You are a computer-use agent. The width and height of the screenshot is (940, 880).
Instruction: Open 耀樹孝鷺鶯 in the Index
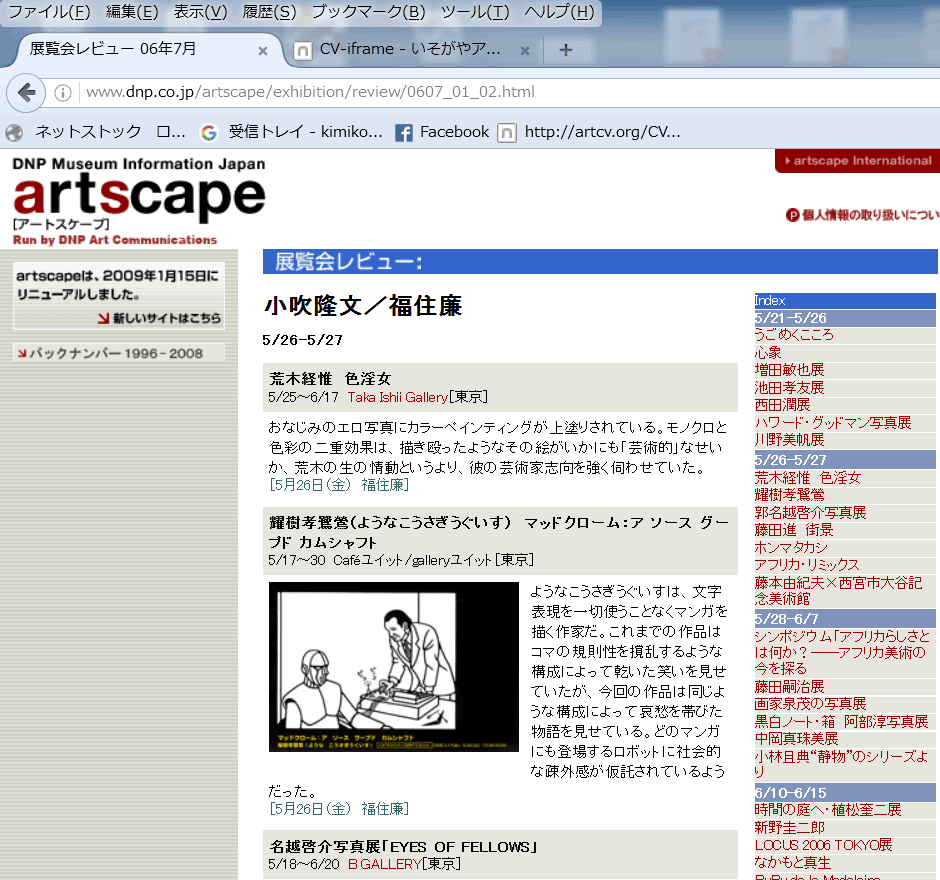point(789,495)
